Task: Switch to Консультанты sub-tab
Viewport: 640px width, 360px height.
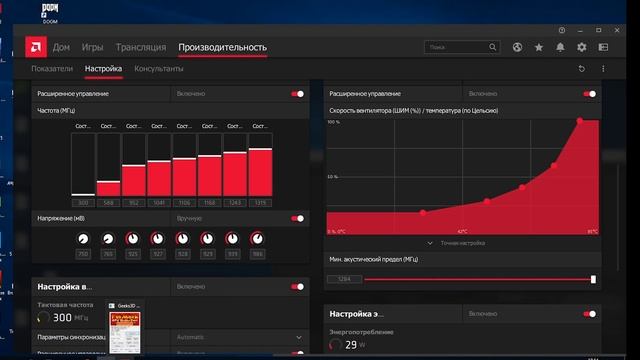Action: (x=159, y=69)
